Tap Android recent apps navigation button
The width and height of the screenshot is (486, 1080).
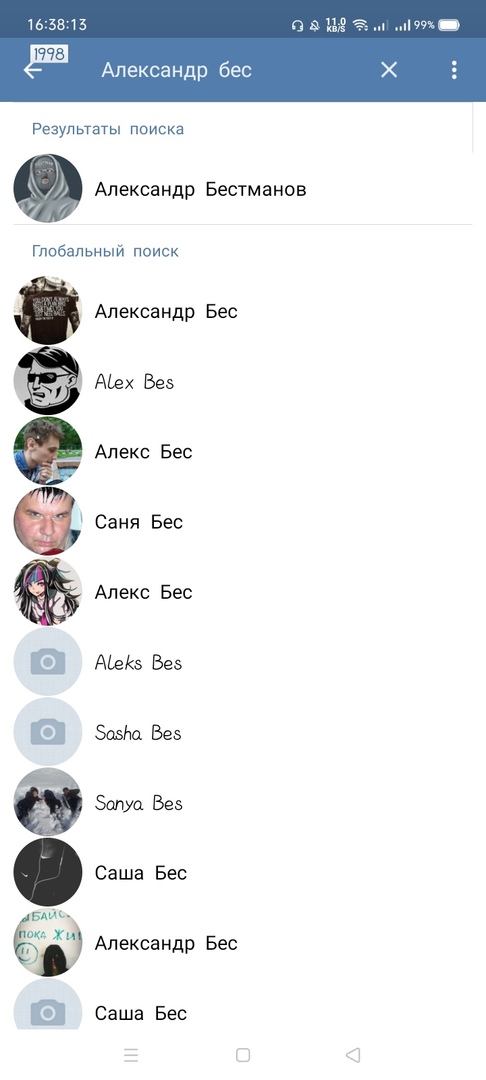[131, 1055]
